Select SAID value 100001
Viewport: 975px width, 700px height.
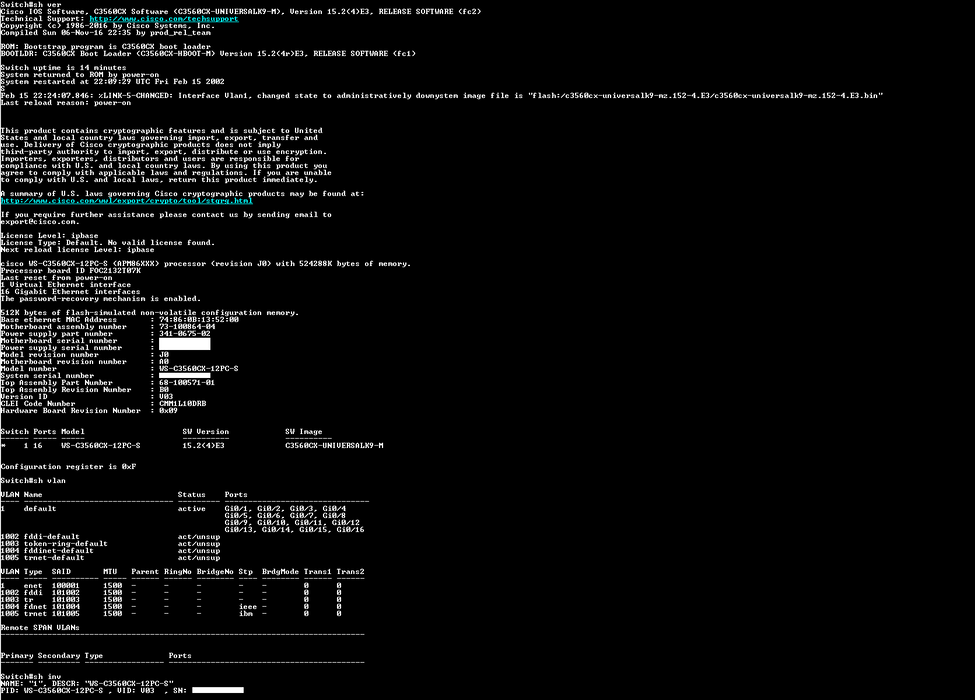pos(66,586)
